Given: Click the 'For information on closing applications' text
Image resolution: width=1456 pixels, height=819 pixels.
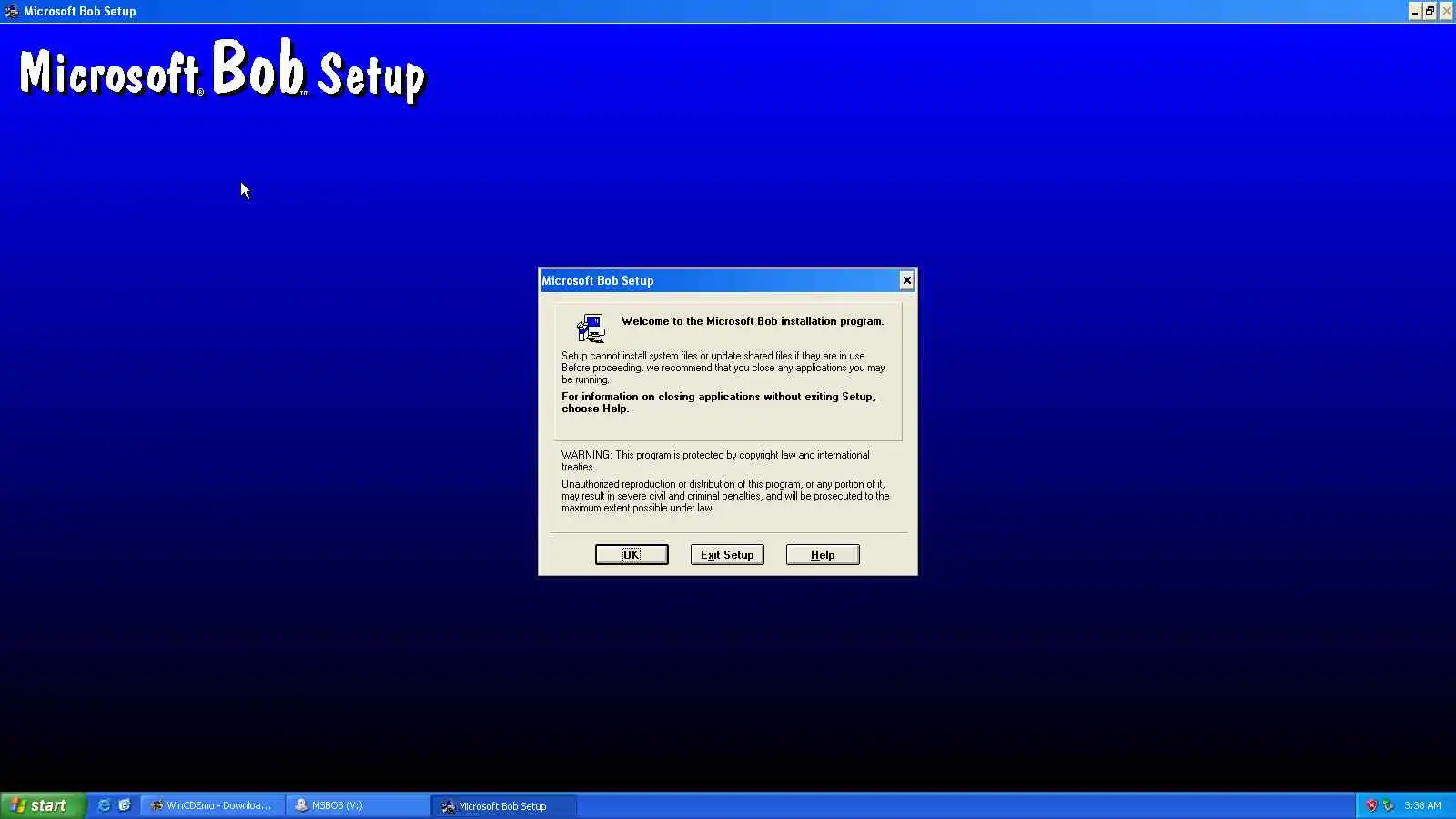Looking at the screenshot, I should 719,402.
